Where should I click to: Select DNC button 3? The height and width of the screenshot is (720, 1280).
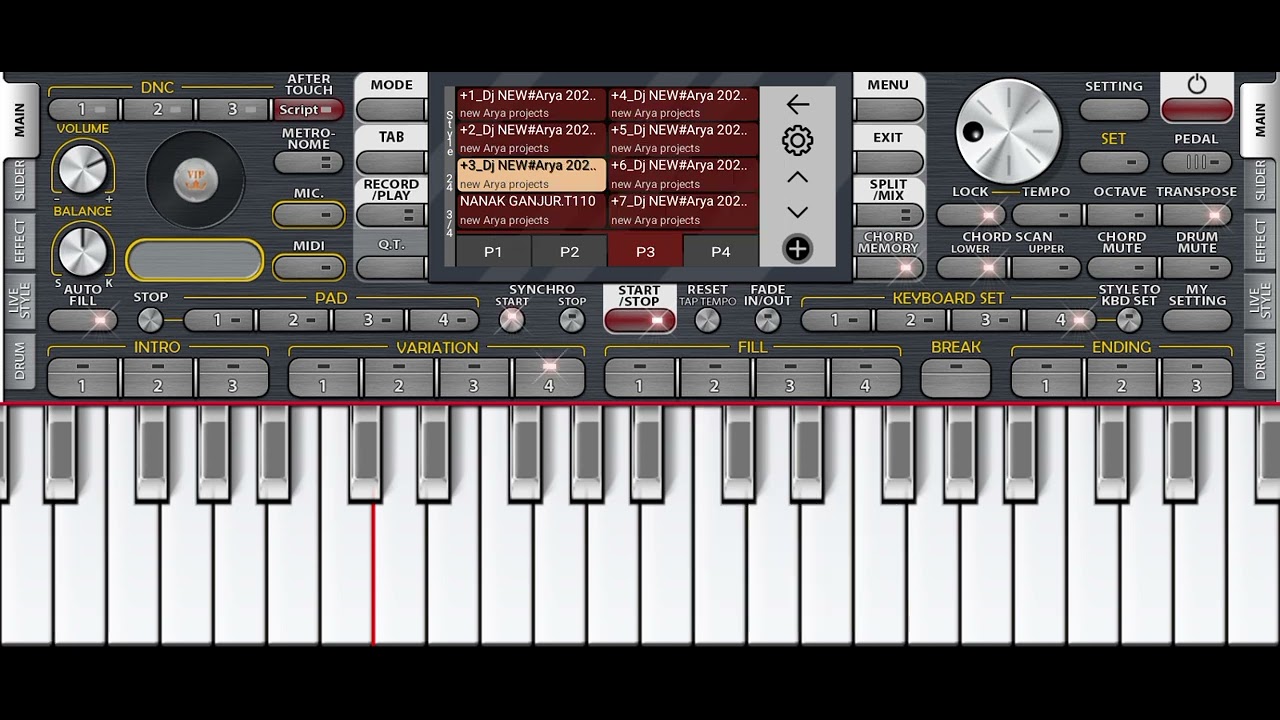234,110
